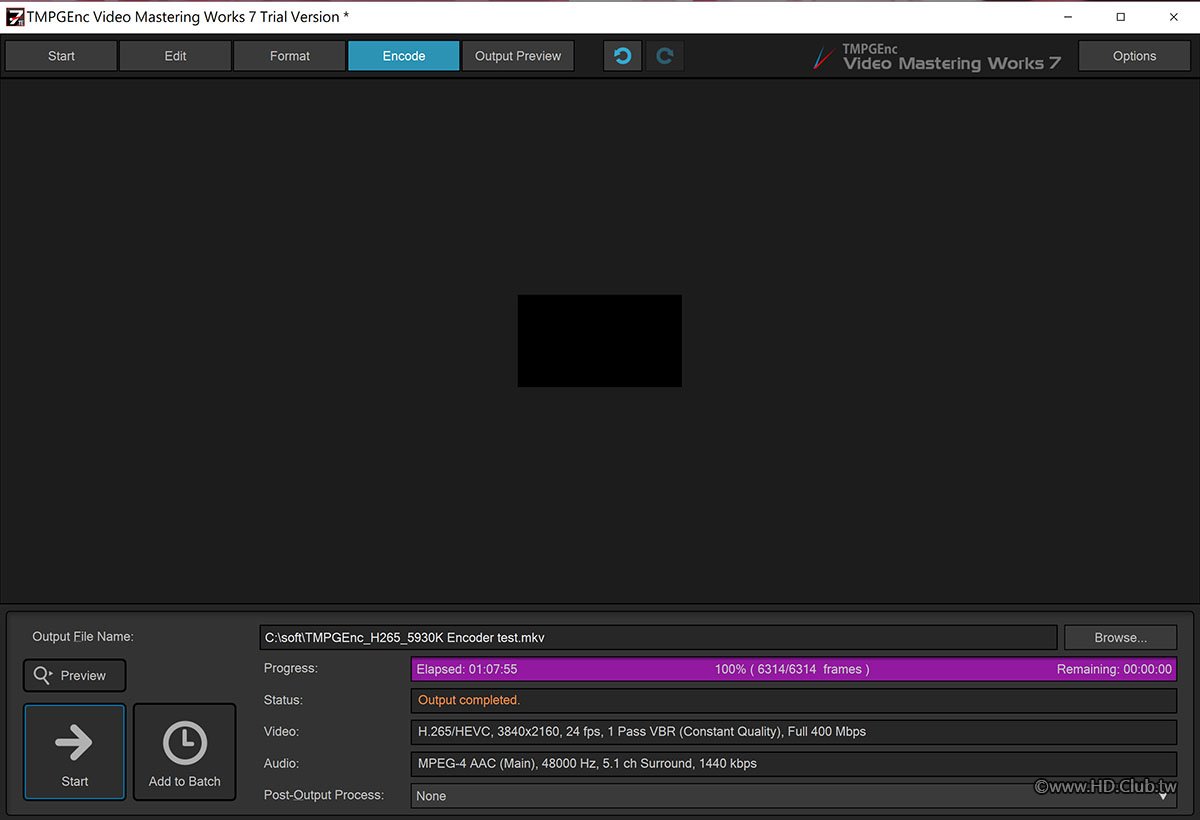The image size is (1200, 820).
Task: Click the 'Progress:' label
Action: [x=291, y=668]
